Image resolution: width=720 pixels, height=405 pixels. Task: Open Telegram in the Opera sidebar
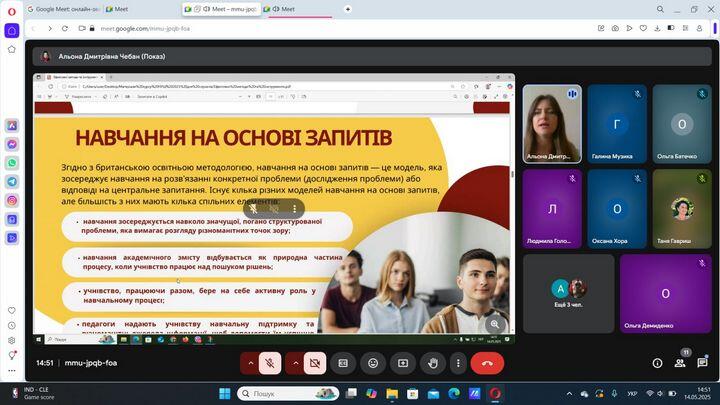[12, 182]
